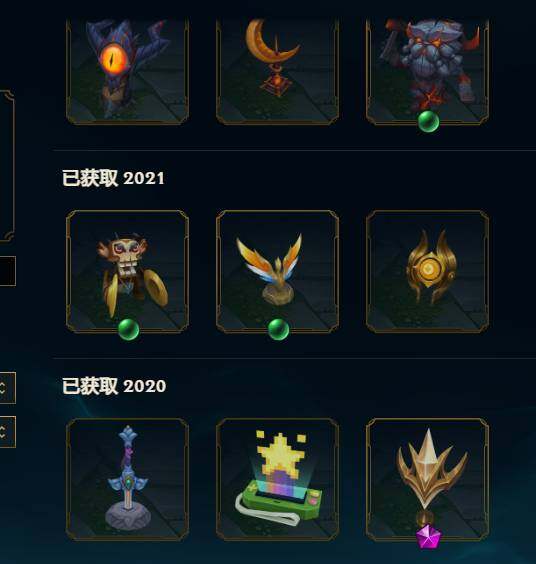Click the 已获取 2021 section header
The height and width of the screenshot is (564, 536).
pyautogui.click(x=113, y=178)
